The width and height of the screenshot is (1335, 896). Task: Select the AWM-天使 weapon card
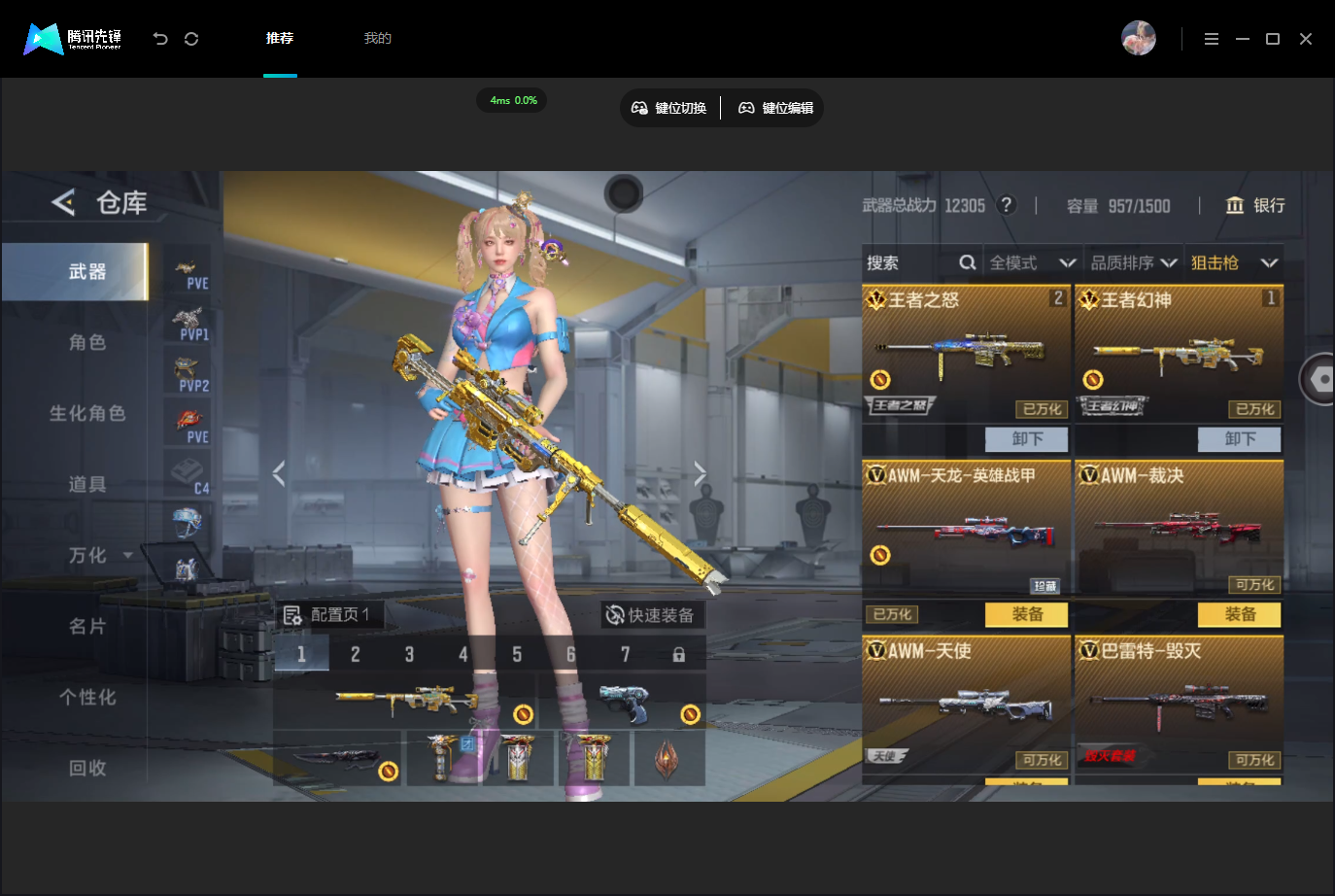coord(966,706)
